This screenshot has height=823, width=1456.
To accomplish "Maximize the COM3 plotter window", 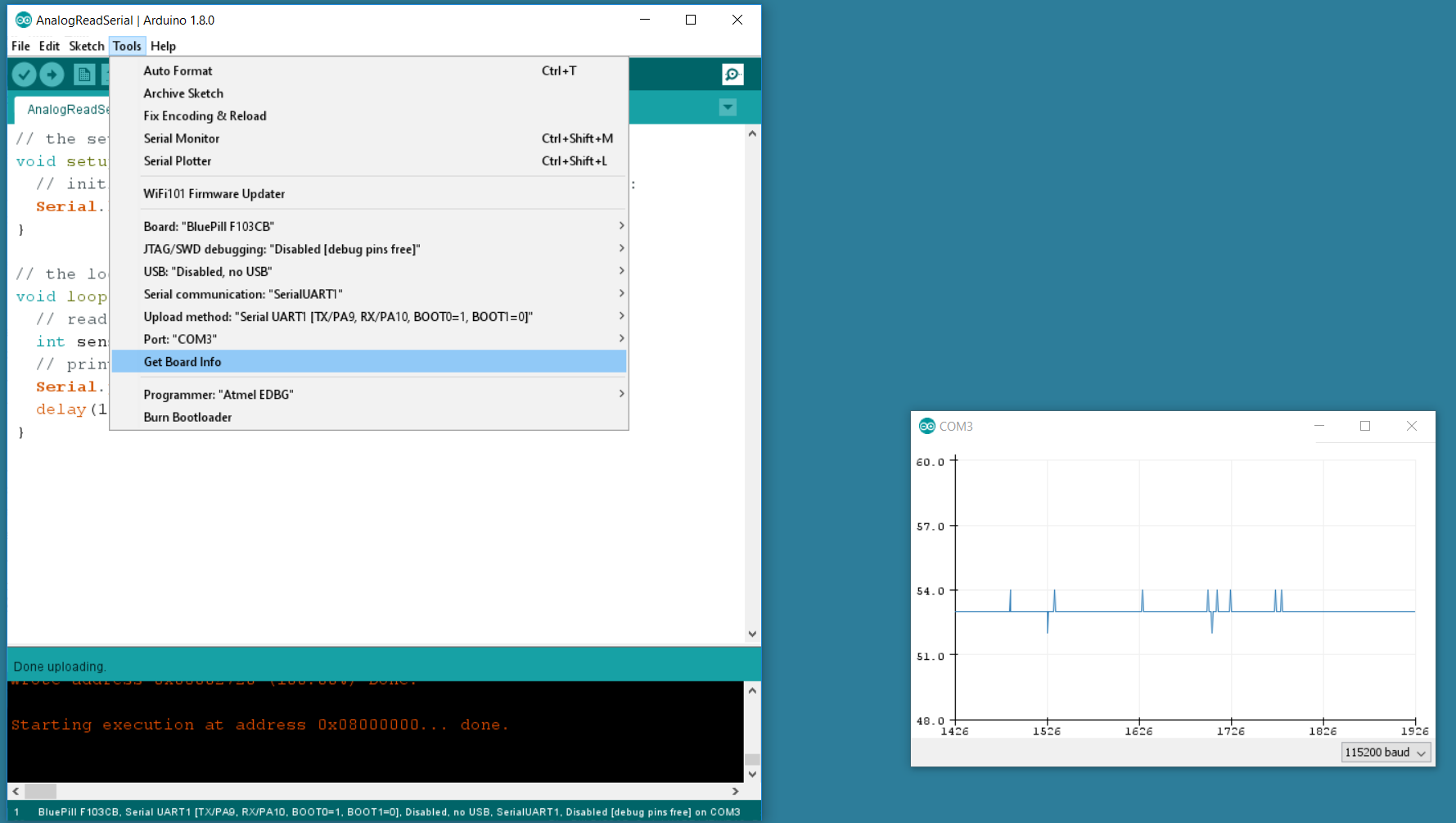I will tap(1365, 426).
